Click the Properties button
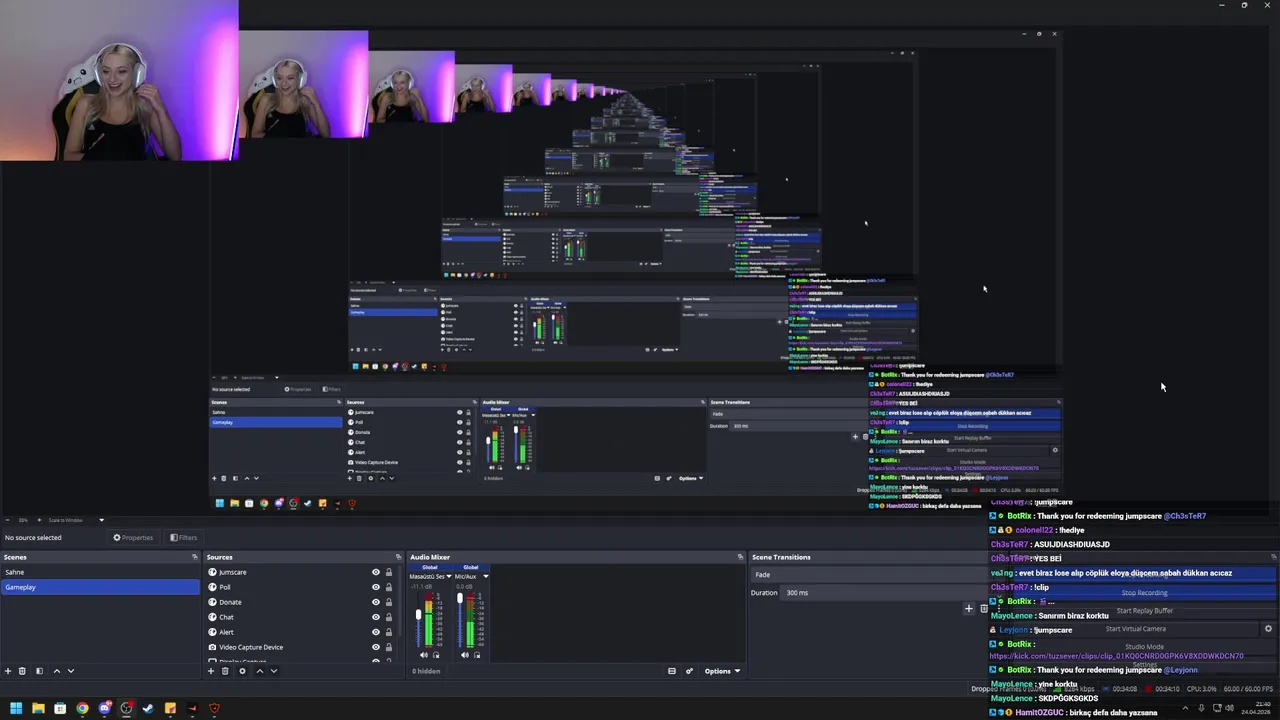This screenshot has height=720, width=1280. (133, 537)
